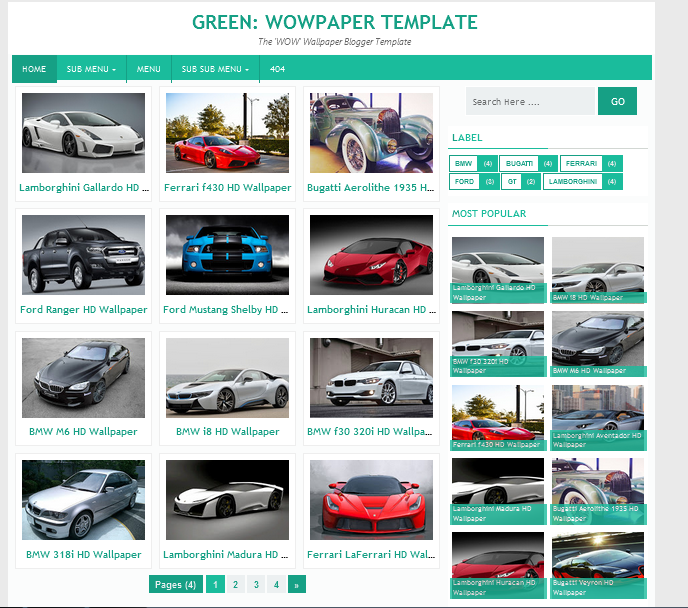Open BMW M6 HD Wallpaper main thumbnail
688x608 pixels.
click(x=83, y=378)
